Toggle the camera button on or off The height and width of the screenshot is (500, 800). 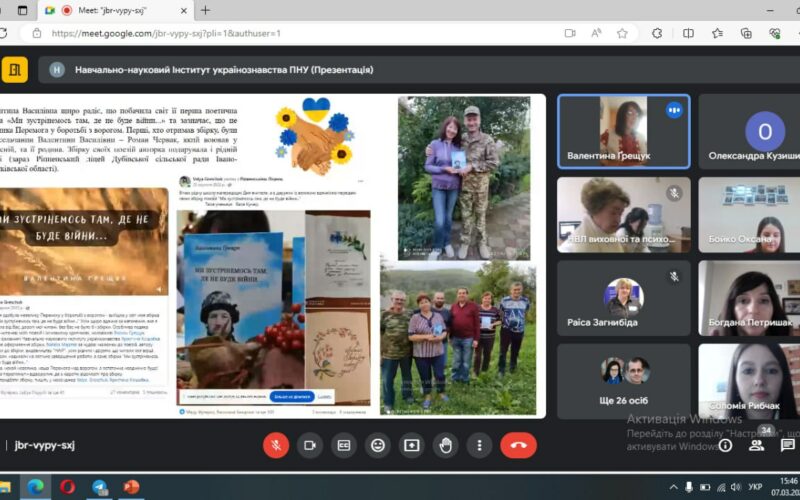pyautogui.click(x=310, y=445)
